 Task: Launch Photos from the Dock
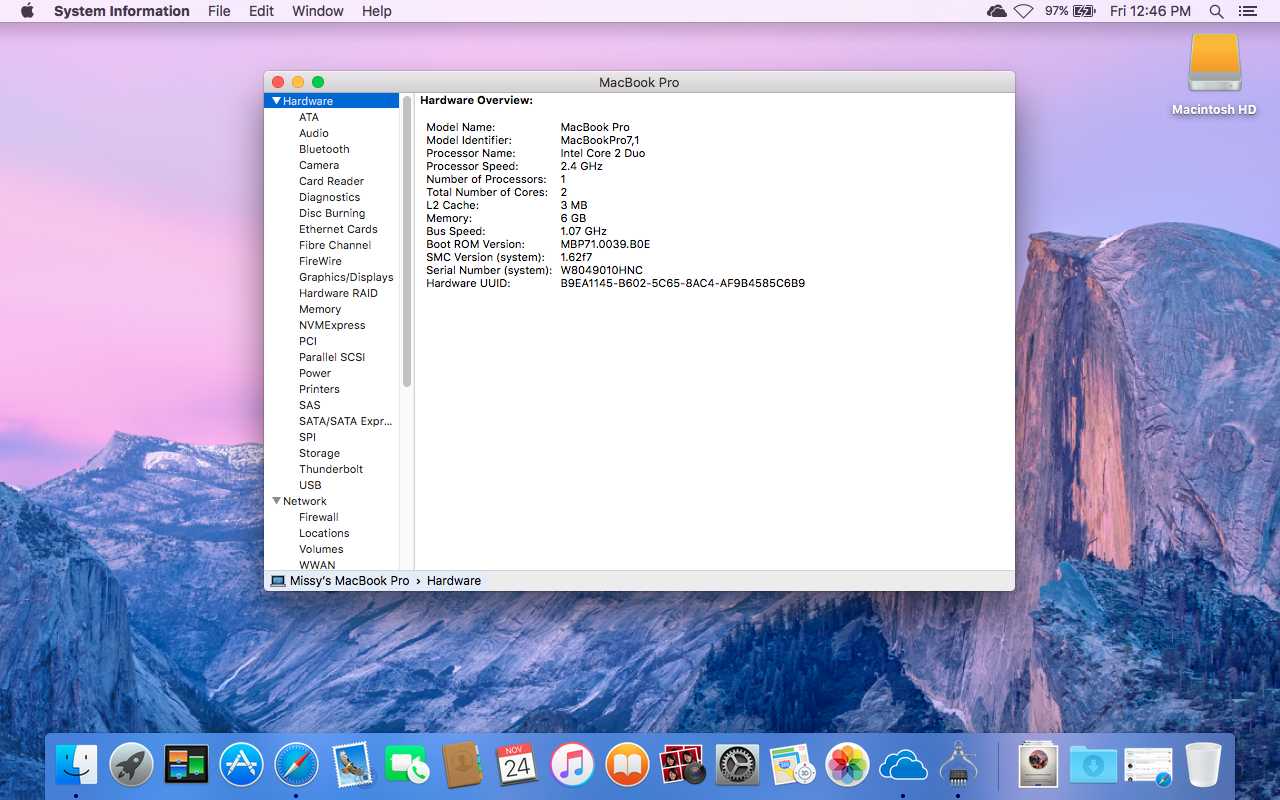click(848, 765)
